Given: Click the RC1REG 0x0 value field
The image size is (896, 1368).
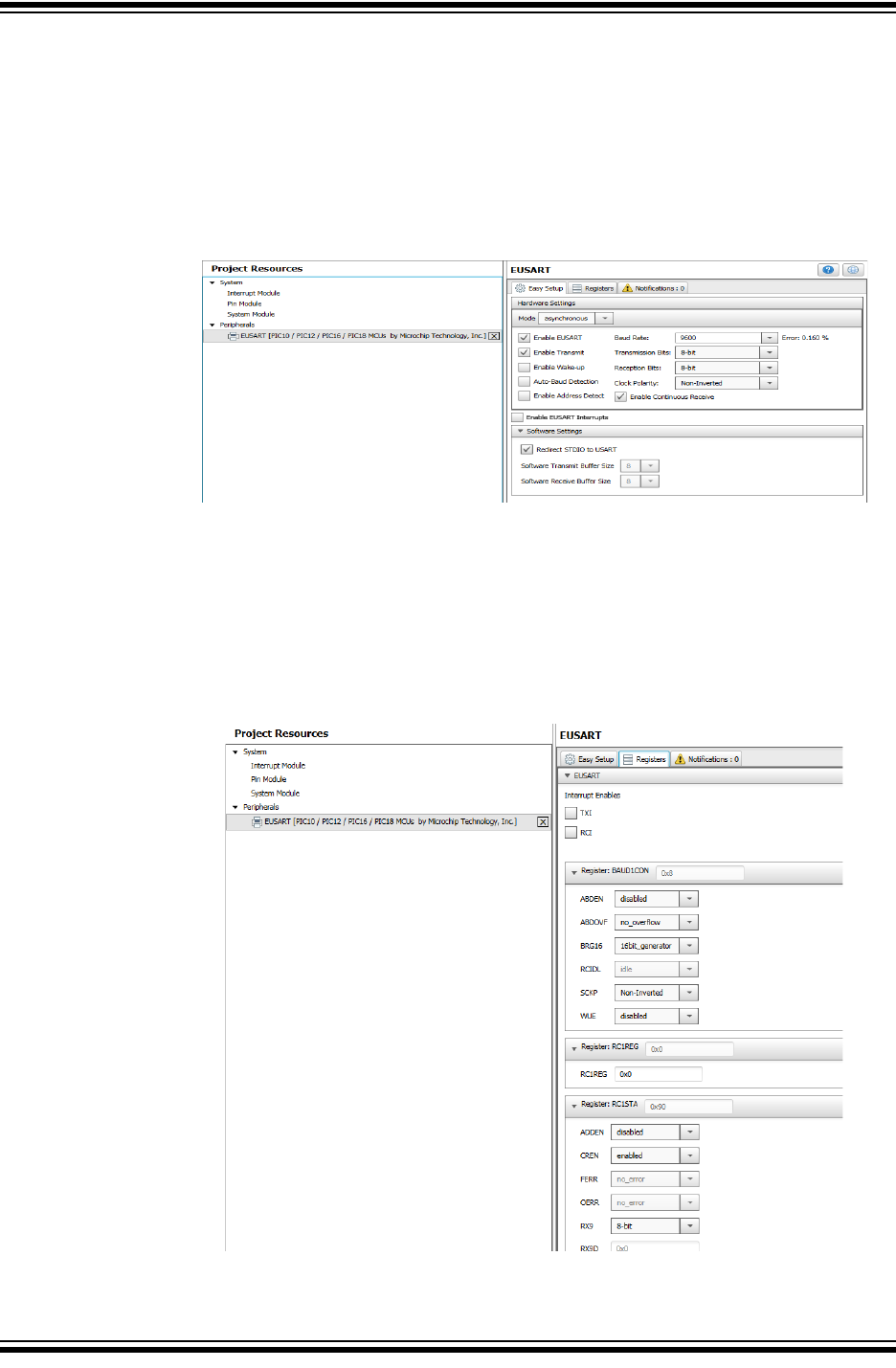Looking at the screenshot, I should [659, 1074].
